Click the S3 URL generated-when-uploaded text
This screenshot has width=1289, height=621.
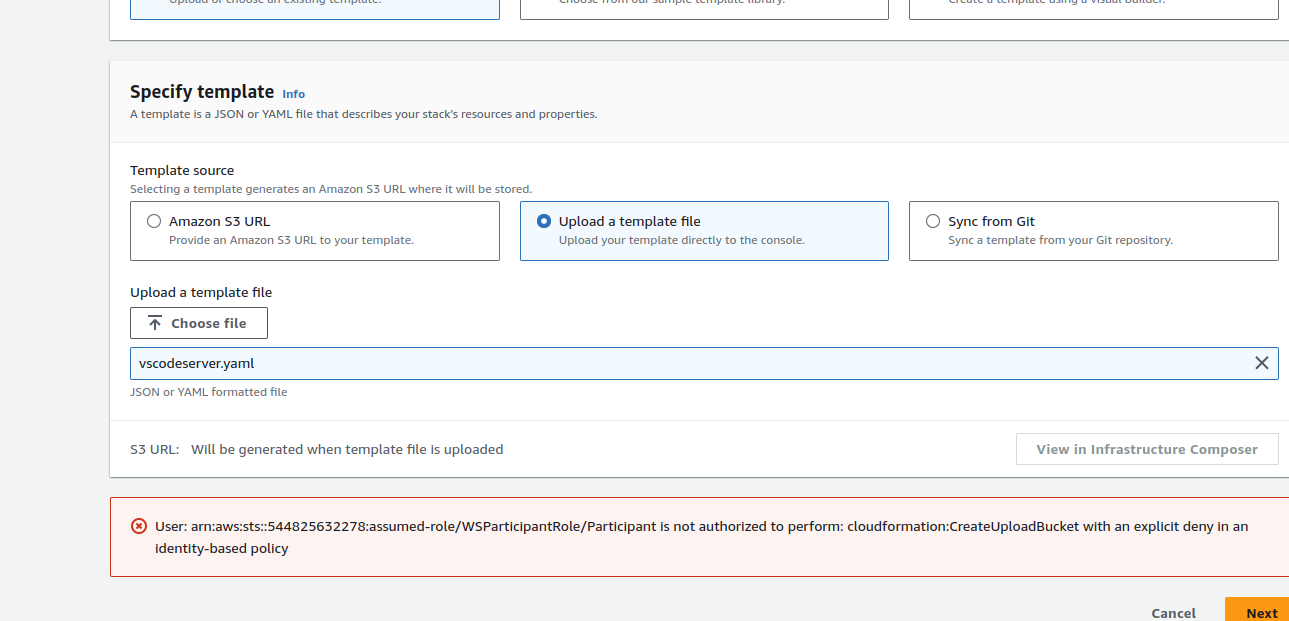(347, 449)
